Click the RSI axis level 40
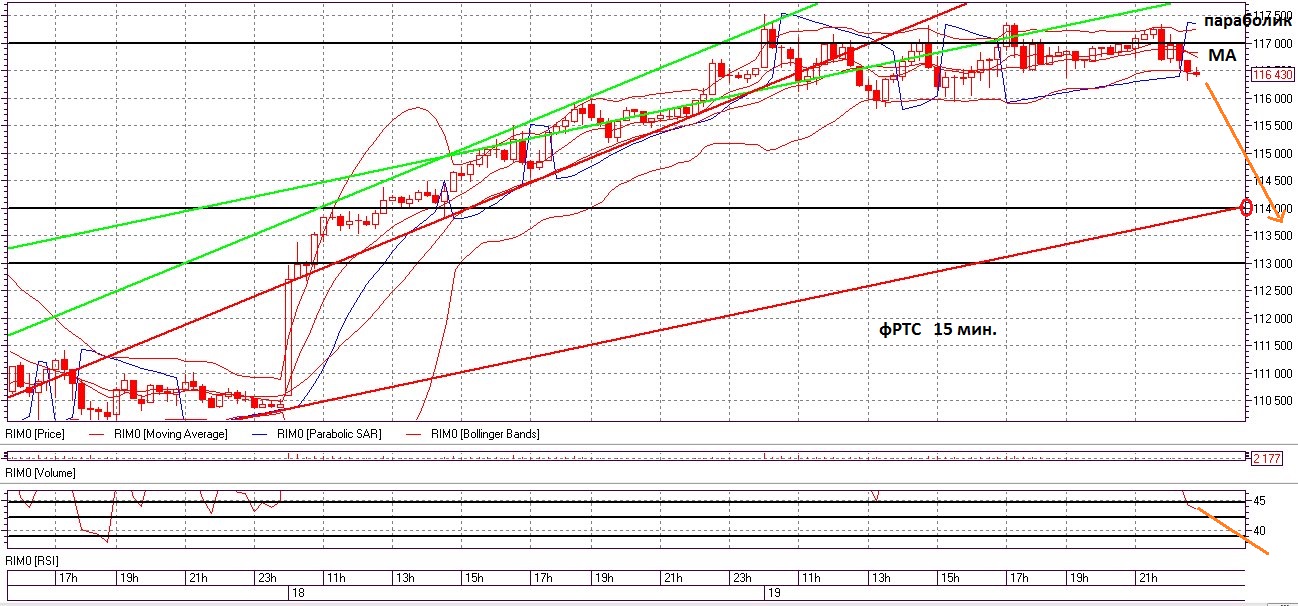1298x606 pixels. coord(1259,531)
